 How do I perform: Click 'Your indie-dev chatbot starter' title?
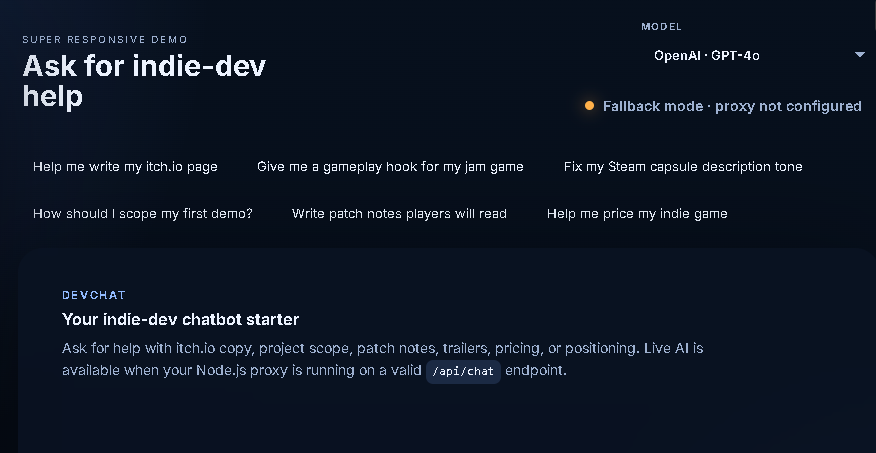[x=181, y=319]
